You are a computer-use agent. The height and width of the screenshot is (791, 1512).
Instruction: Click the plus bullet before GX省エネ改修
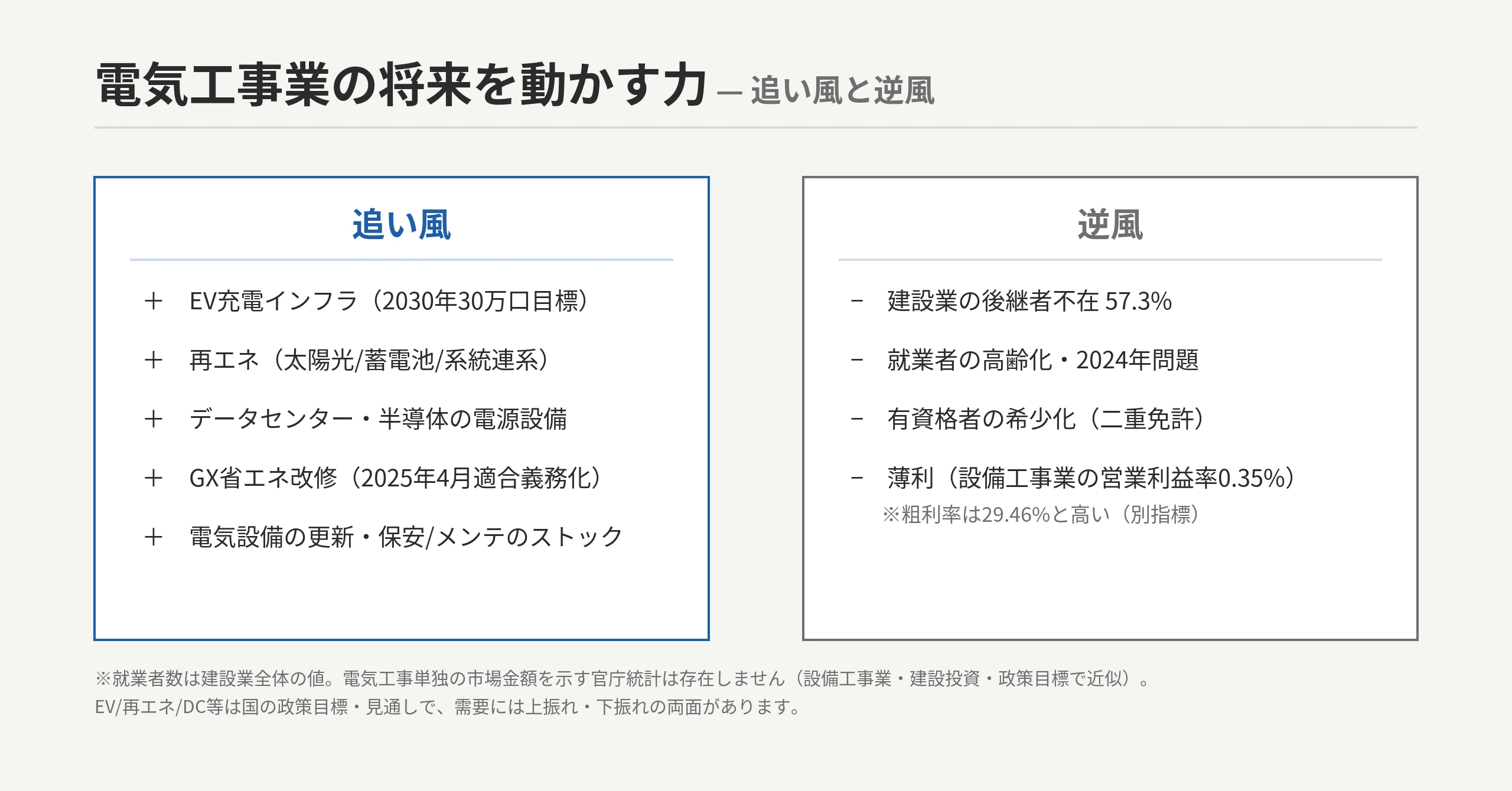(154, 478)
